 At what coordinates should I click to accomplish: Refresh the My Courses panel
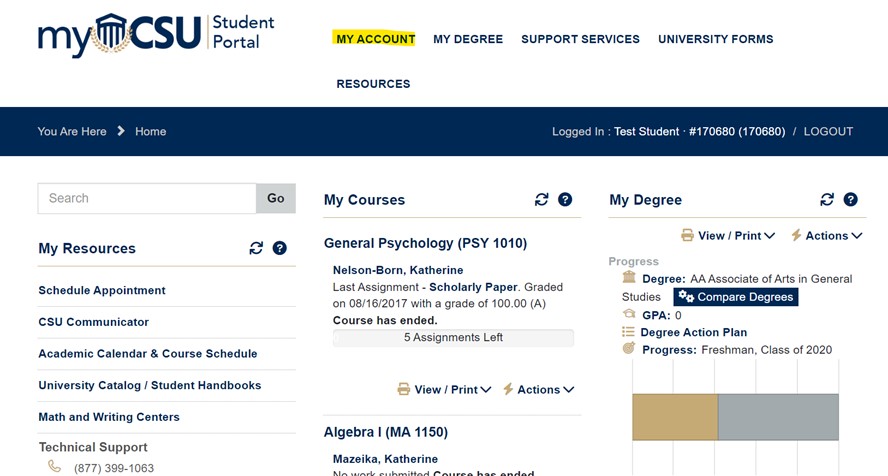pyautogui.click(x=542, y=200)
